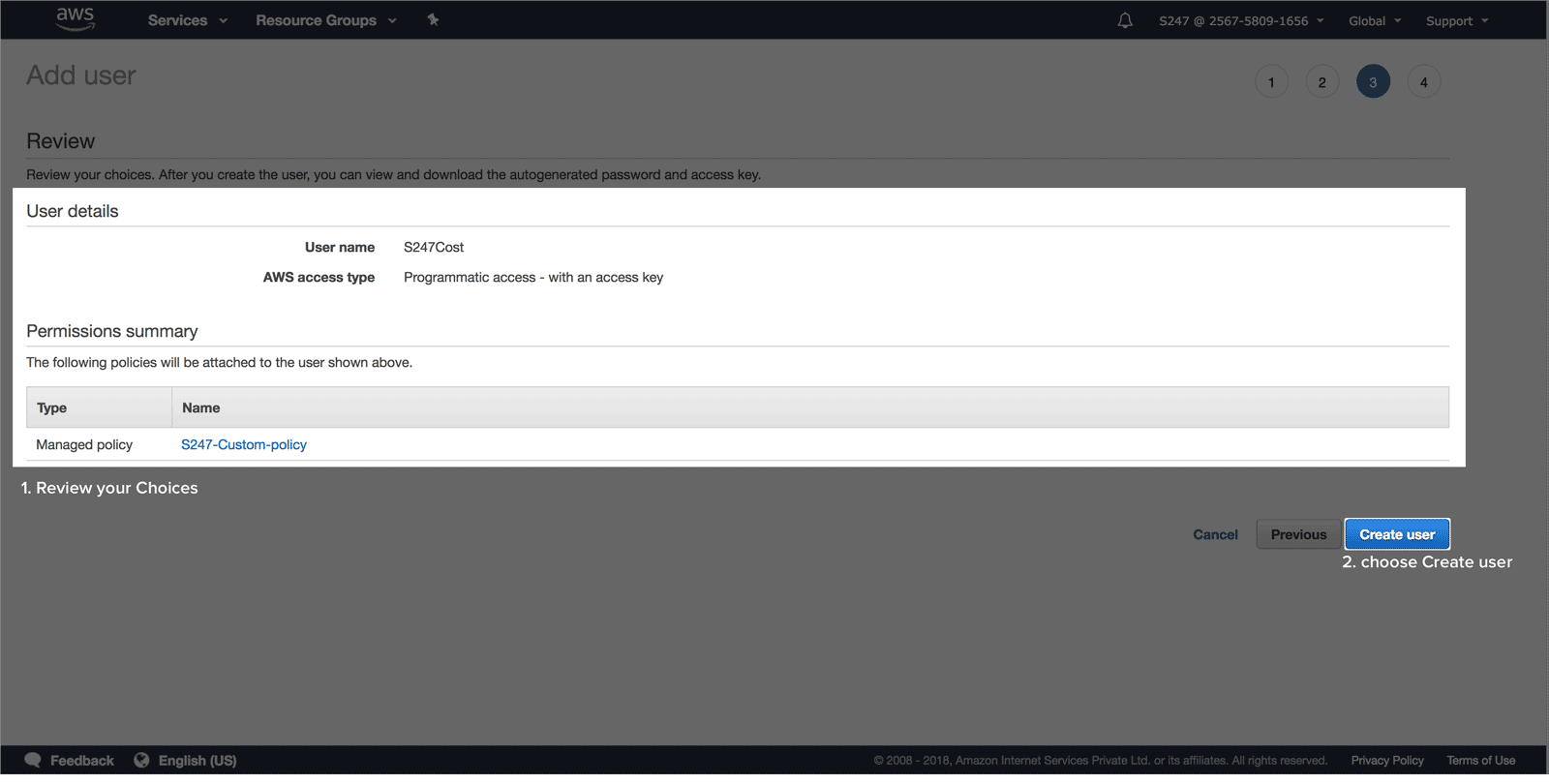Go to step 2 of wizard
This screenshot has width=1549, height=784.
1322,82
